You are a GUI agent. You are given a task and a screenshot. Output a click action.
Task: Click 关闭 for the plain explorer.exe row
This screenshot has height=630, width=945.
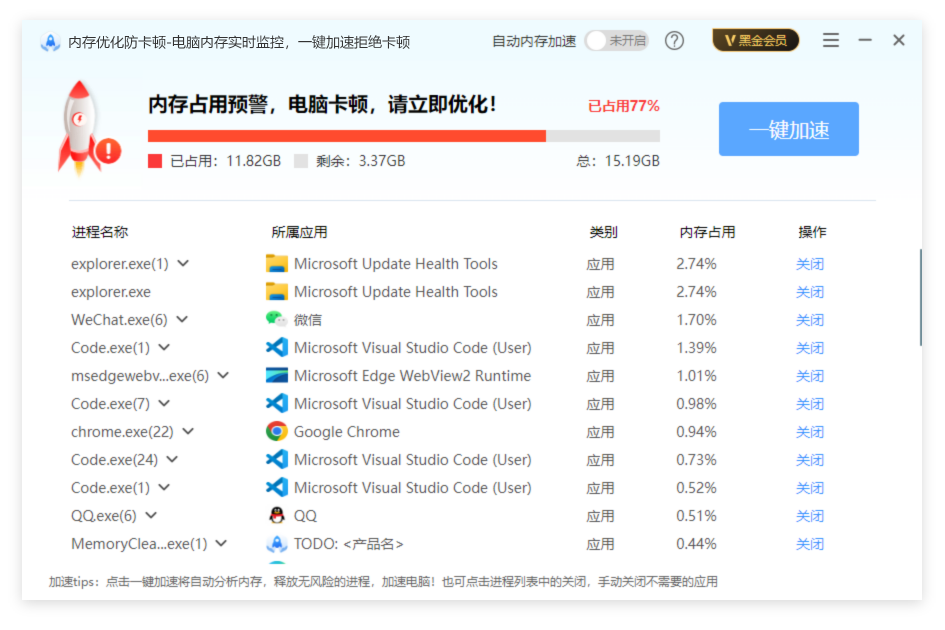click(x=809, y=292)
